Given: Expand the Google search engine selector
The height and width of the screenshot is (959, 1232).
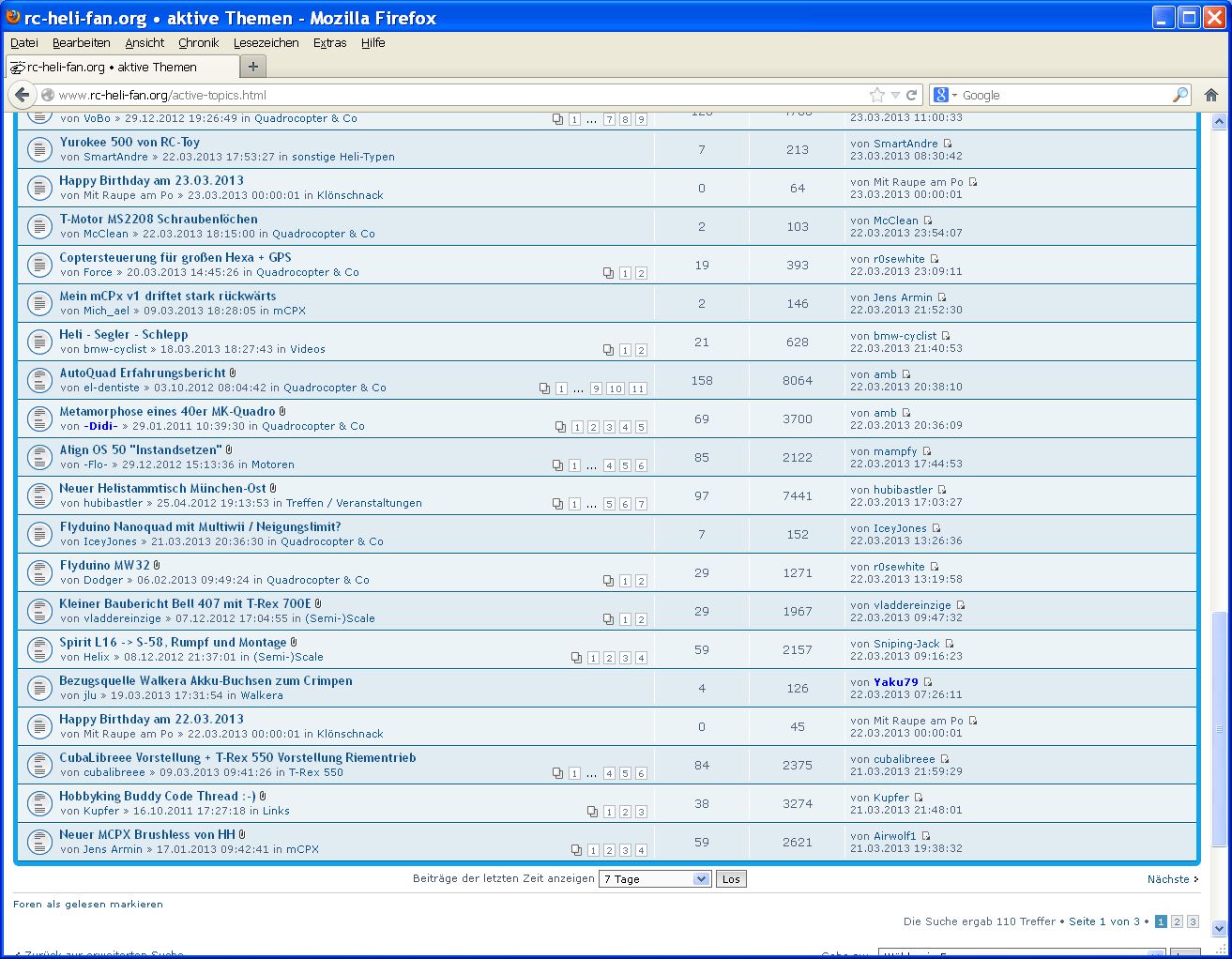Looking at the screenshot, I should (x=946, y=95).
